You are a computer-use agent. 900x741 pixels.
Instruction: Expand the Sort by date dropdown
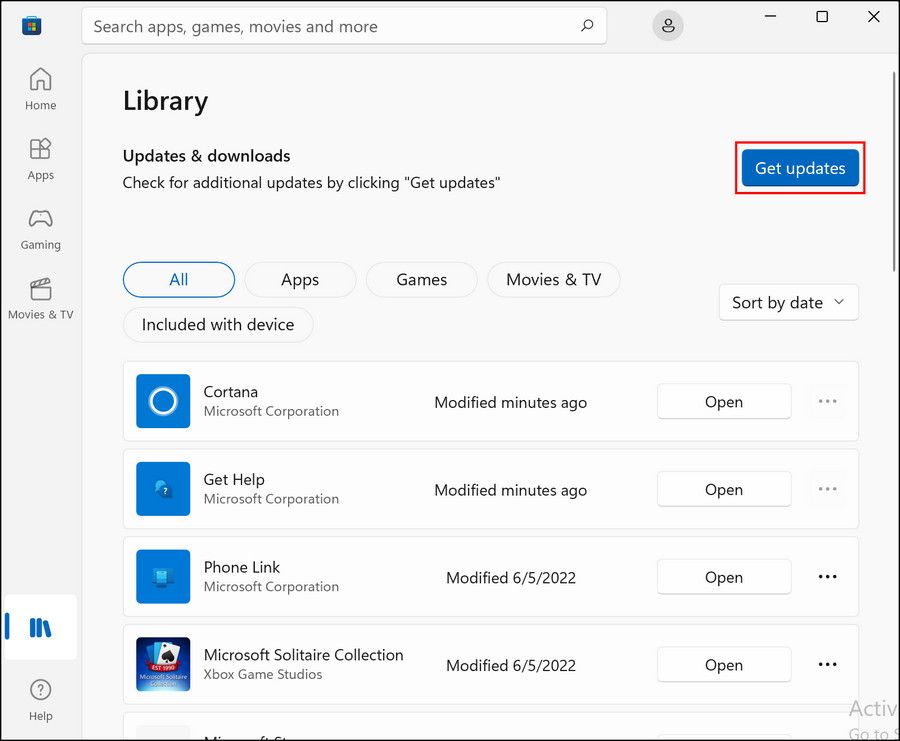tap(788, 302)
